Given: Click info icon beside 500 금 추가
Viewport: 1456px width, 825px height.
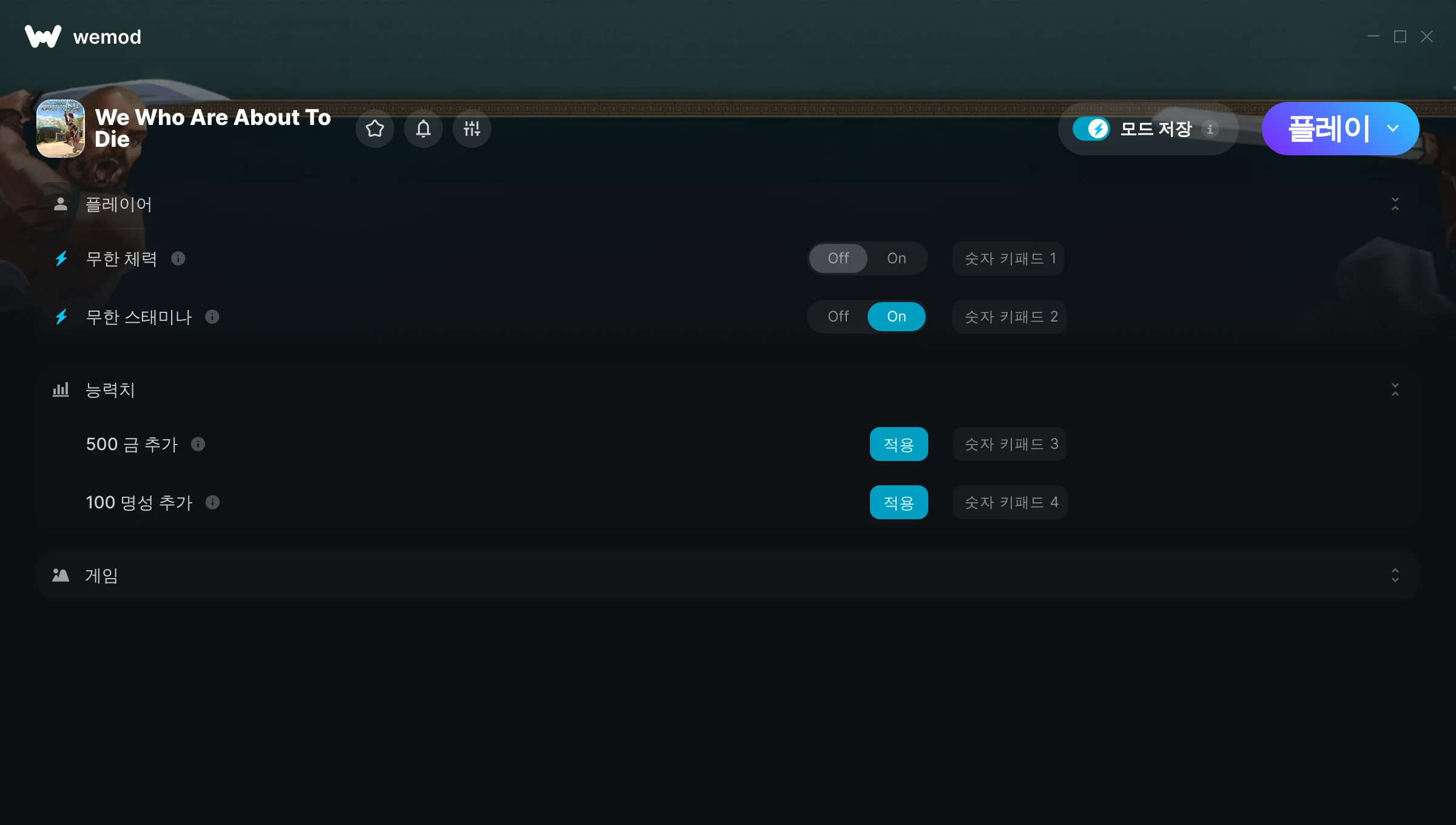Looking at the screenshot, I should (x=198, y=444).
